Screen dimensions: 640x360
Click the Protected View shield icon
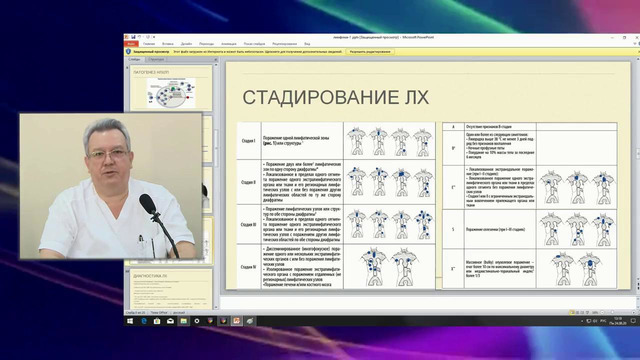point(129,52)
